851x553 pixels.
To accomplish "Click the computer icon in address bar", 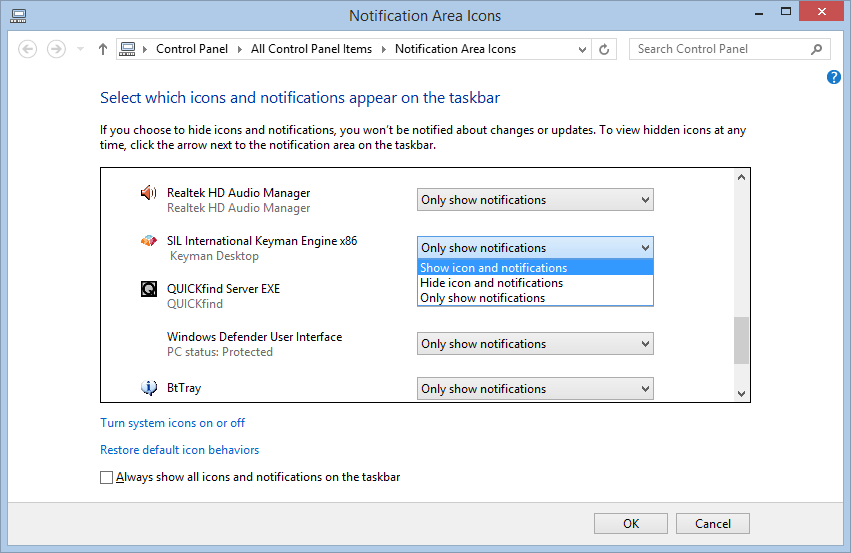I will click(x=127, y=49).
